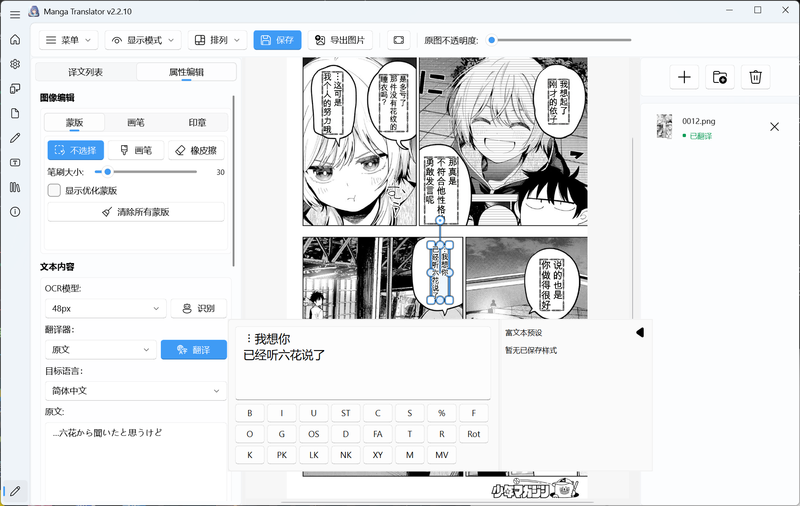
Task: Click the 已翻译 status text
Action: [701, 136]
